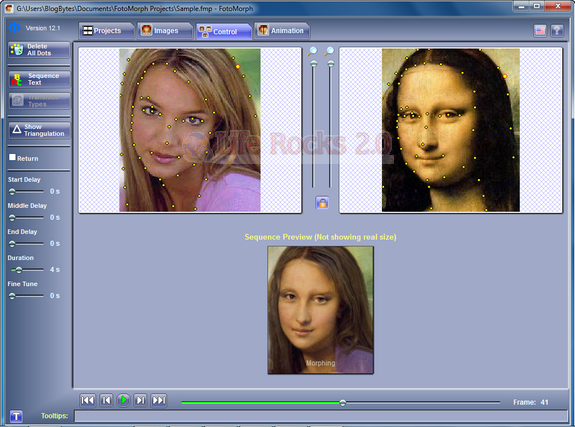The width and height of the screenshot is (575, 427).
Task: Open the help question mark icon
Action: pos(557,31)
